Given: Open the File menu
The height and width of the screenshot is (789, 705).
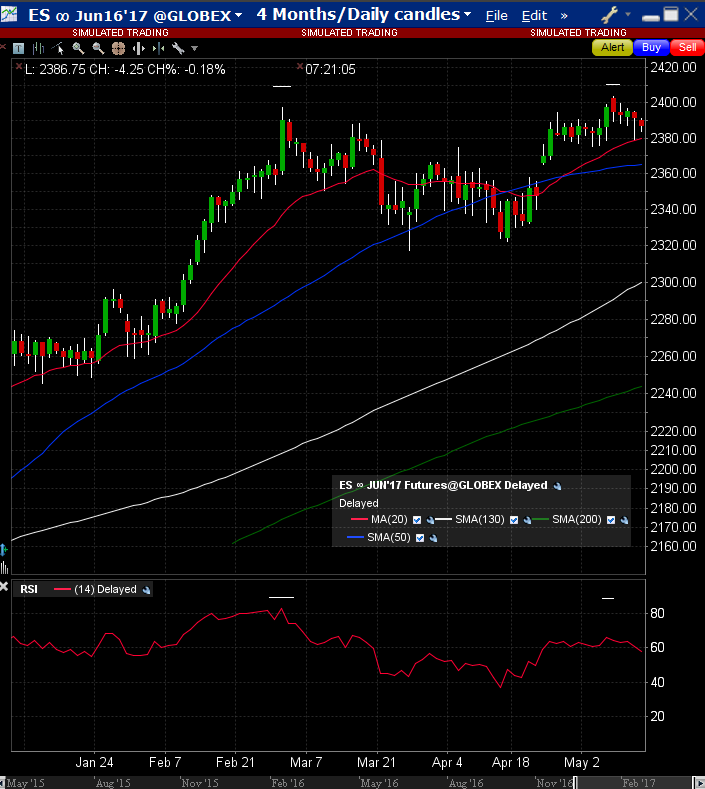Looking at the screenshot, I should [x=496, y=16].
